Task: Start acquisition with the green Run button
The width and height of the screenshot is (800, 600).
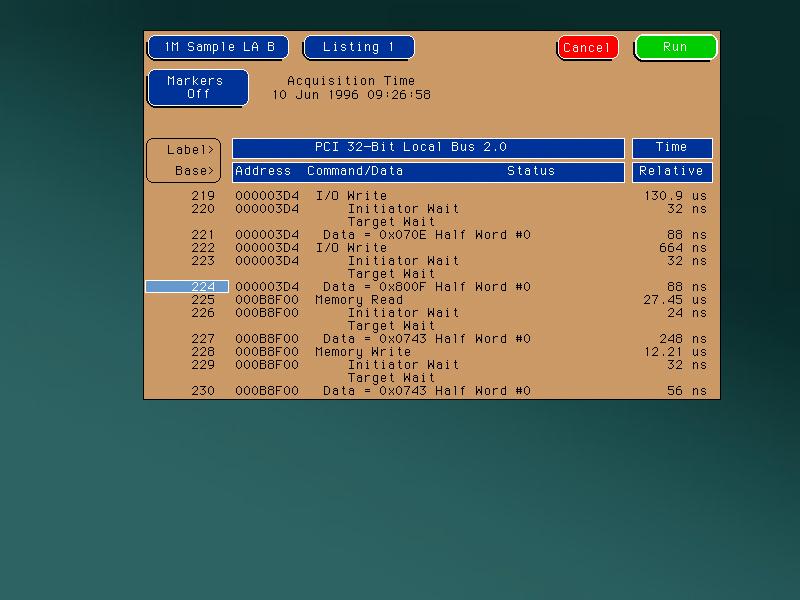Action: point(676,47)
